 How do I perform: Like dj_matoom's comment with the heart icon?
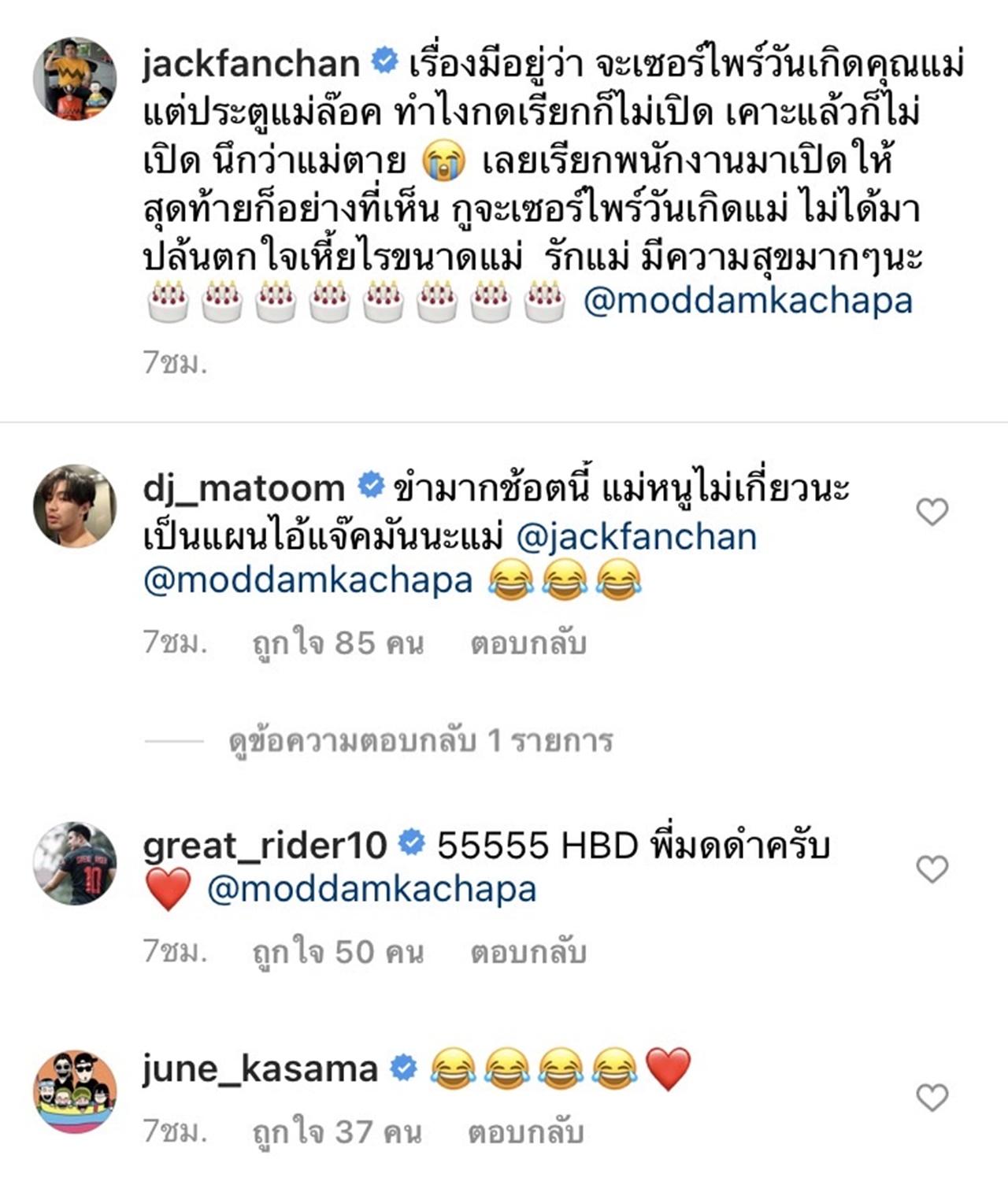[932, 513]
